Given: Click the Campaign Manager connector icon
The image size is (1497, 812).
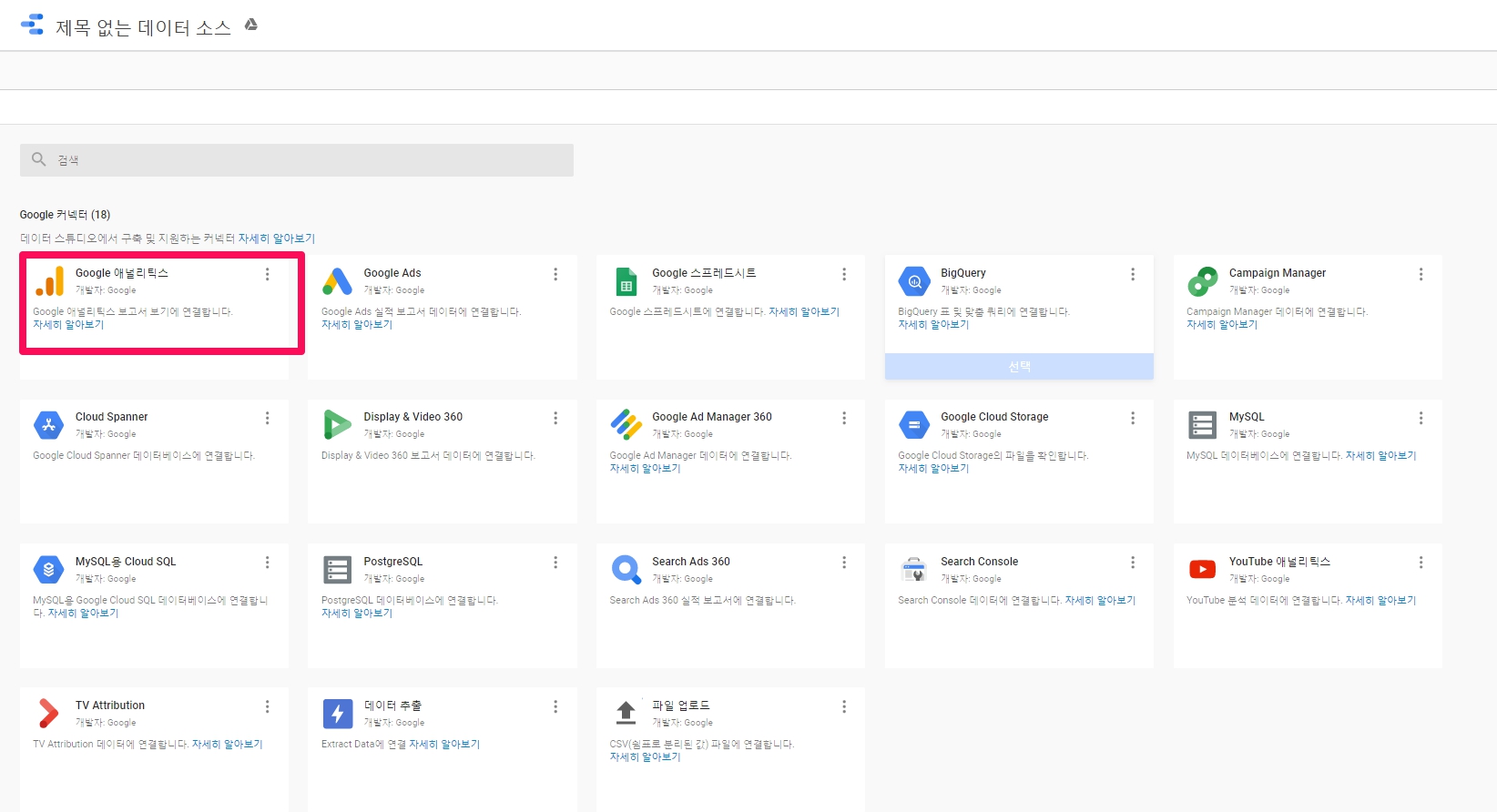Looking at the screenshot, I should (1202, 281).
